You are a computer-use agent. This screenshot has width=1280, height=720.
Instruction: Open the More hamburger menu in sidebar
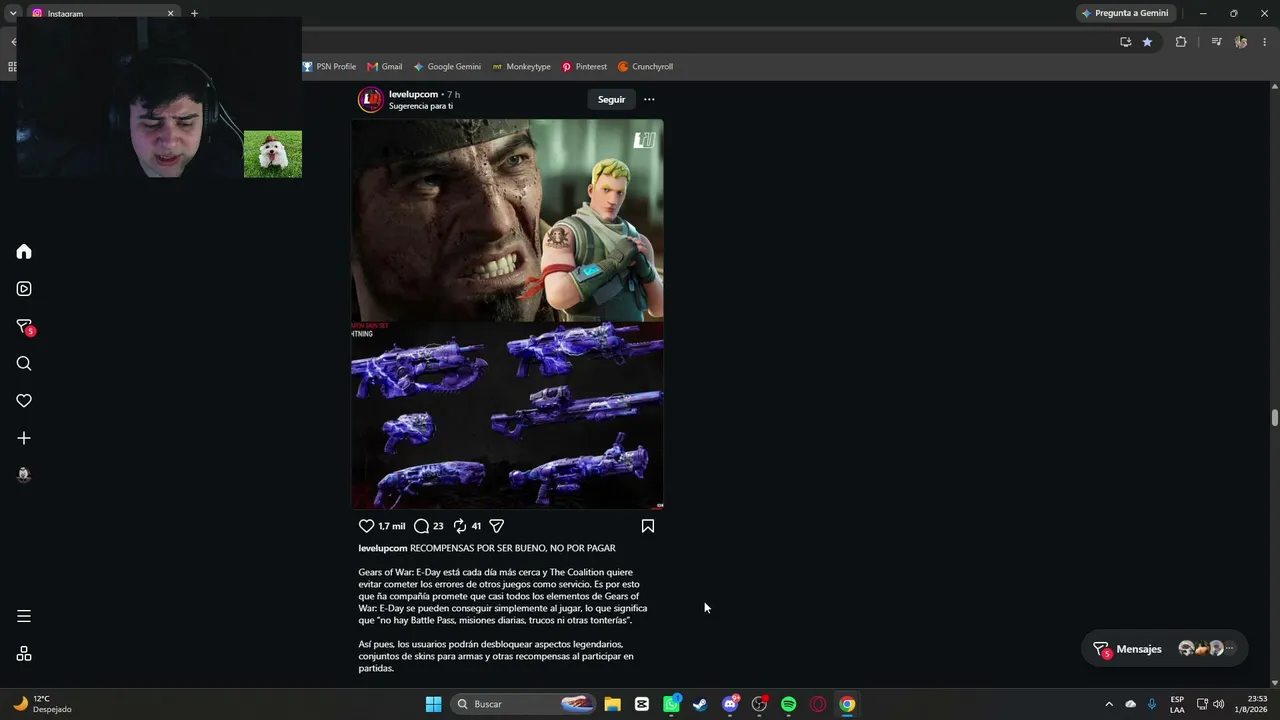[x=24, y=616]
